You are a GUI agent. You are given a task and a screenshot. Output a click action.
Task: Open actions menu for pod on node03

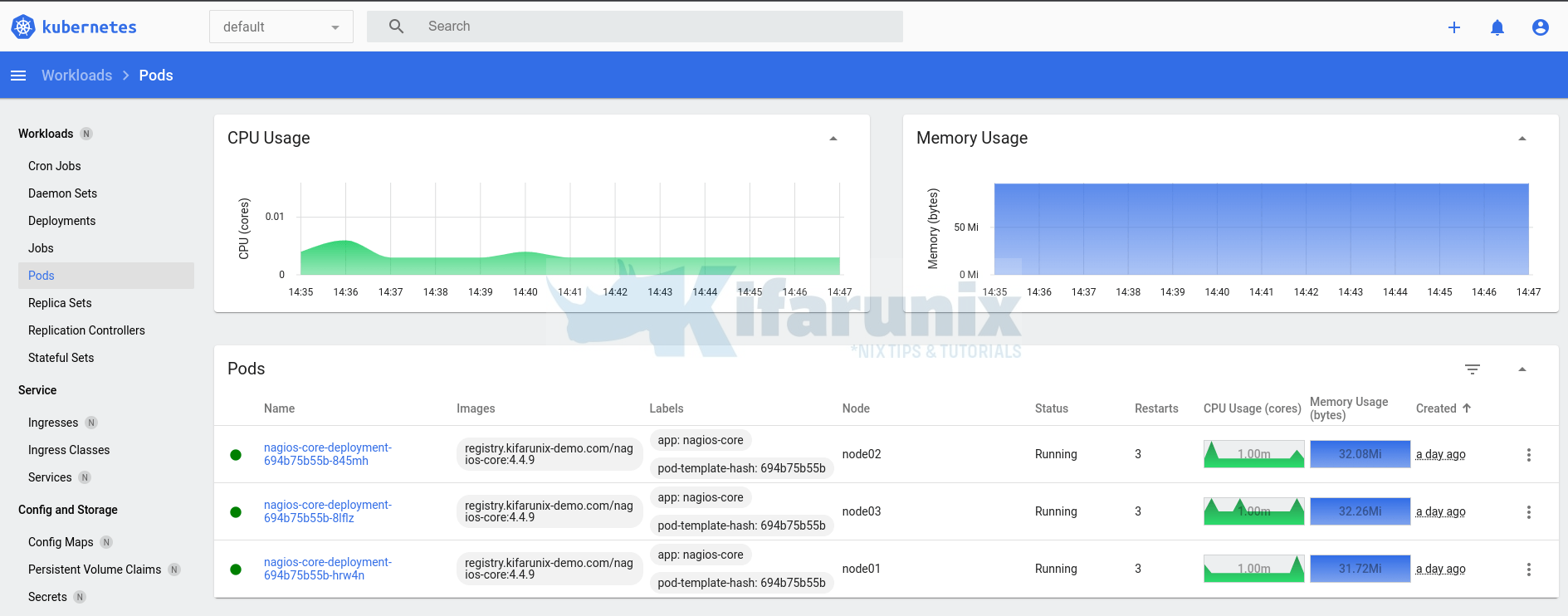tap(1528, 512)
